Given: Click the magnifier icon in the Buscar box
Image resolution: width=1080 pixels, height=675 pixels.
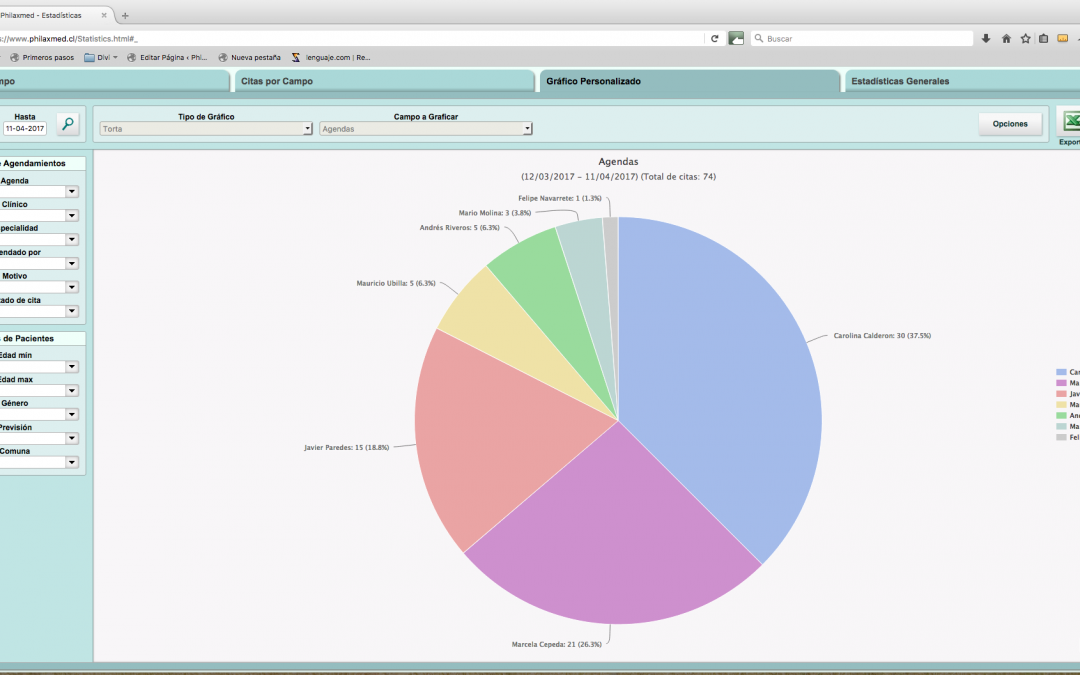Looking at the screenshot, I should click(x=759, y=39).
